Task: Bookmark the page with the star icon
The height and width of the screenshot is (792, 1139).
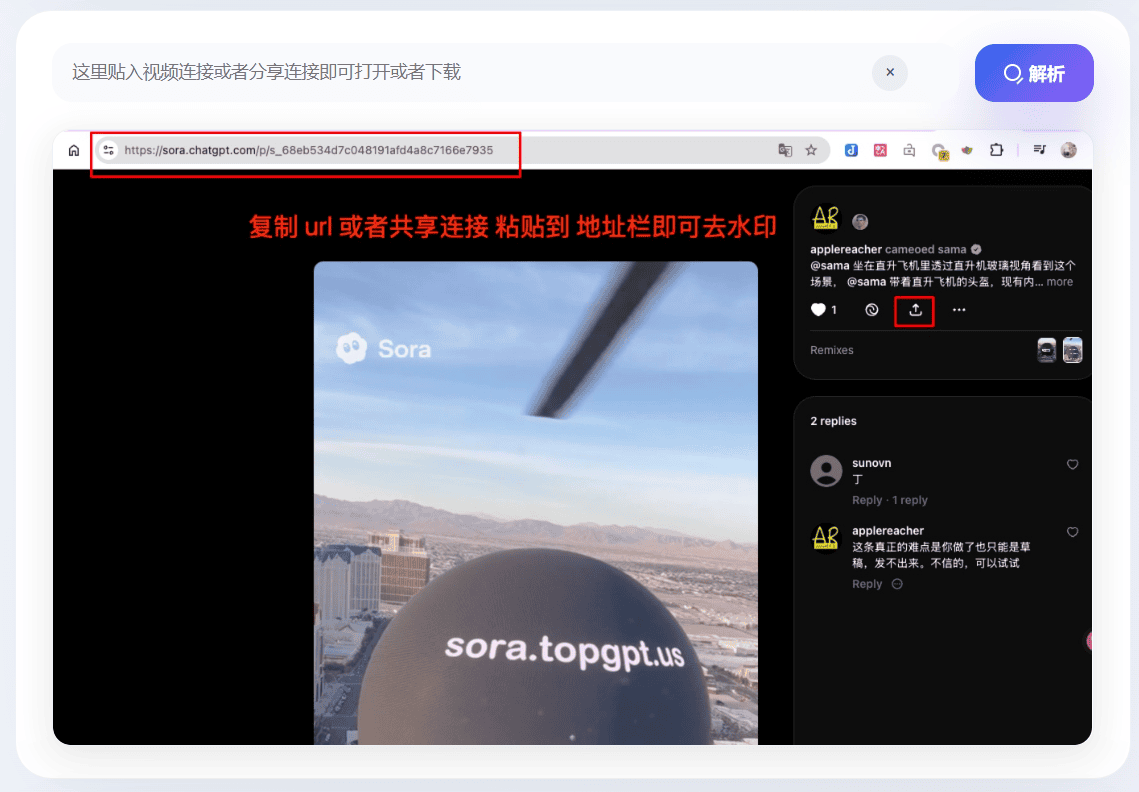Action: 811,150
